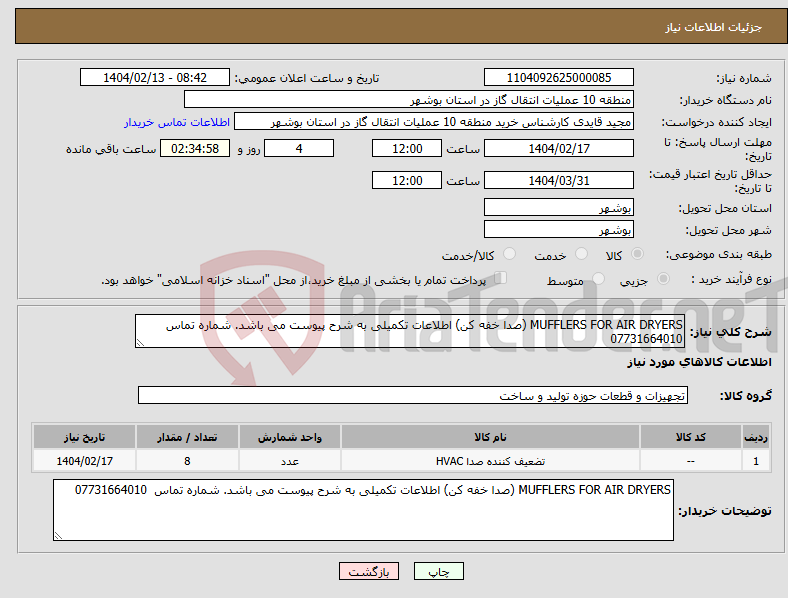Screen dimensions: 788x598
Task: Click the quantity cell showing 8
Action: (187, 461)
